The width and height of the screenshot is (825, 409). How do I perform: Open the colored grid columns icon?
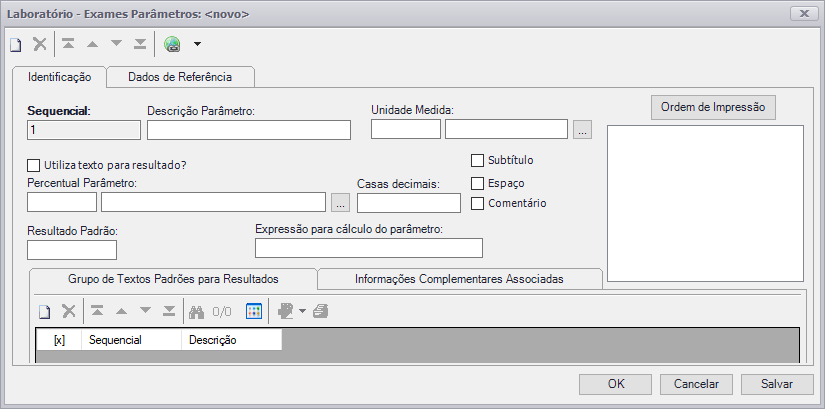[254, 311]
